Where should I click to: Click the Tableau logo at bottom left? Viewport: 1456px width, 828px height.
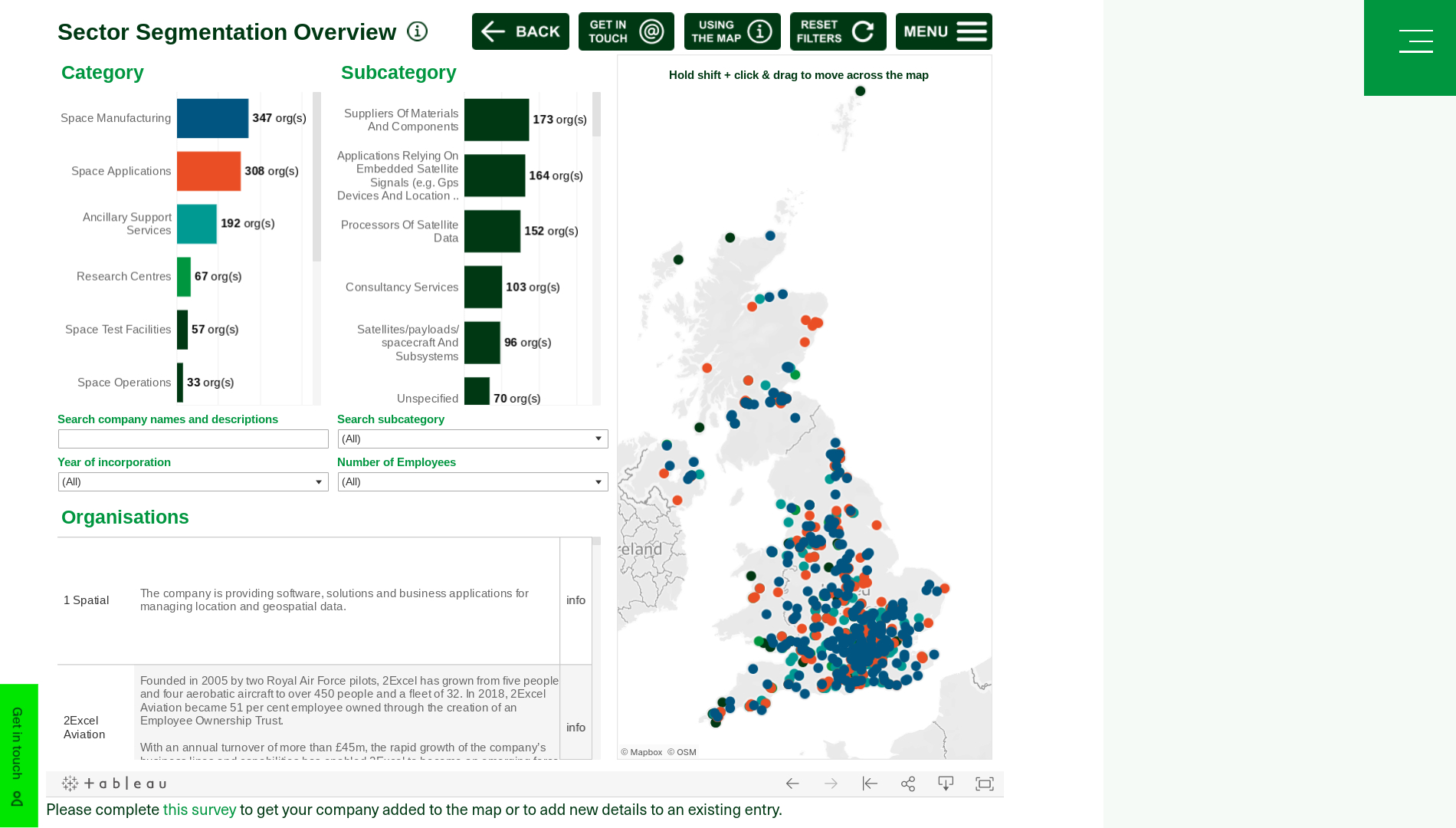[x=113, y=784]
